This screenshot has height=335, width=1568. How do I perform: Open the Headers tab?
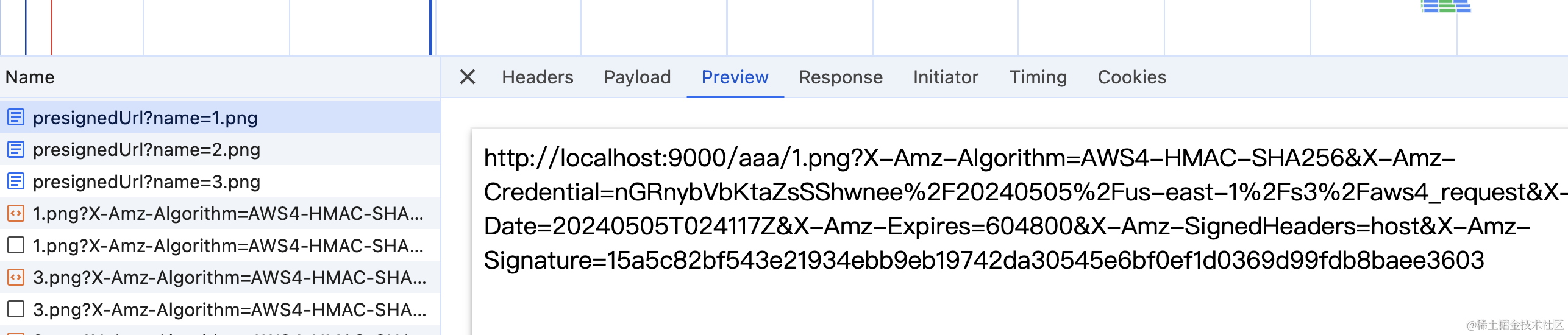point(537,77)
